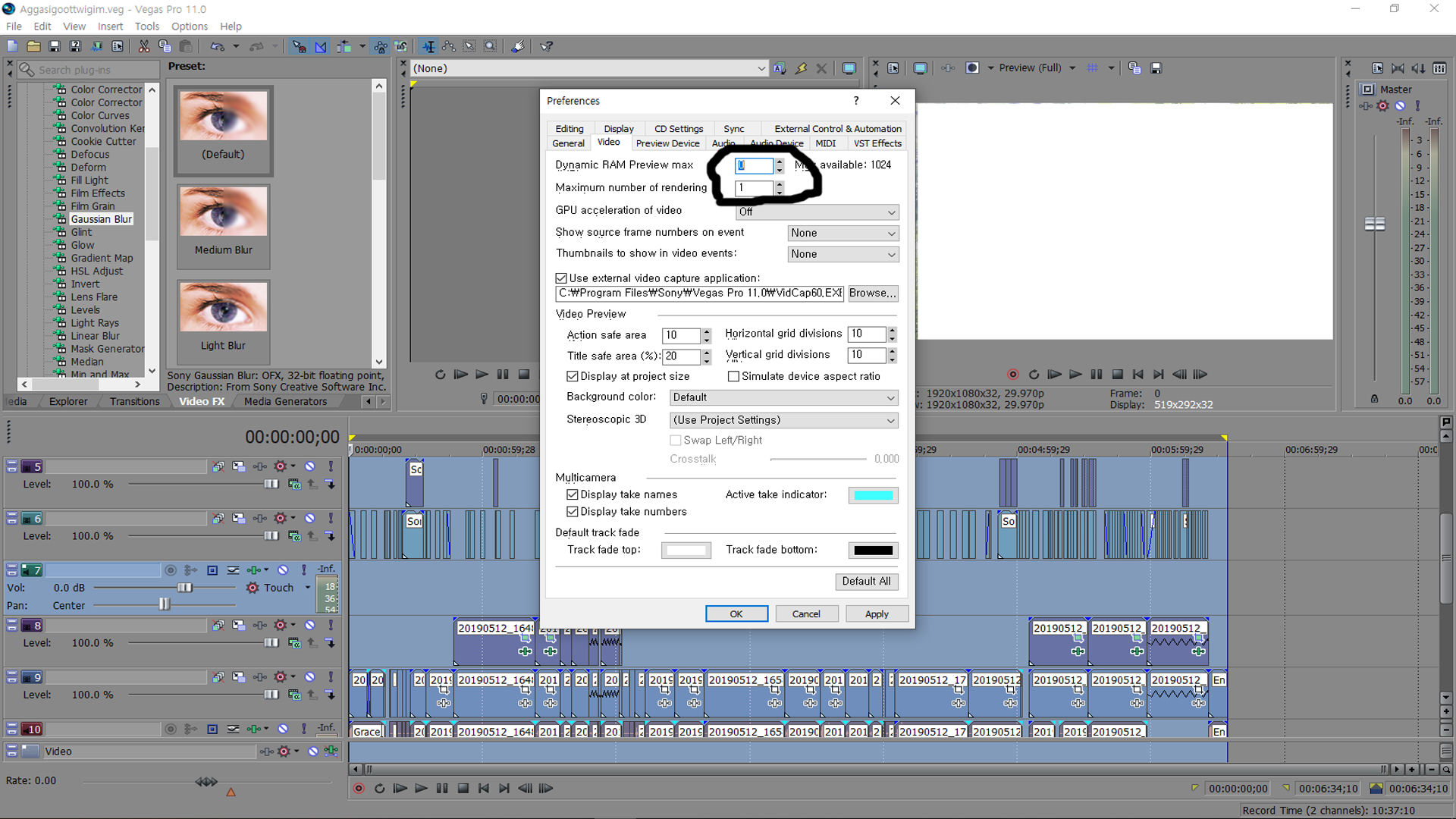Click the Active take indicator cyan swatch
1456x819 pixels.
tap(873, 495)
